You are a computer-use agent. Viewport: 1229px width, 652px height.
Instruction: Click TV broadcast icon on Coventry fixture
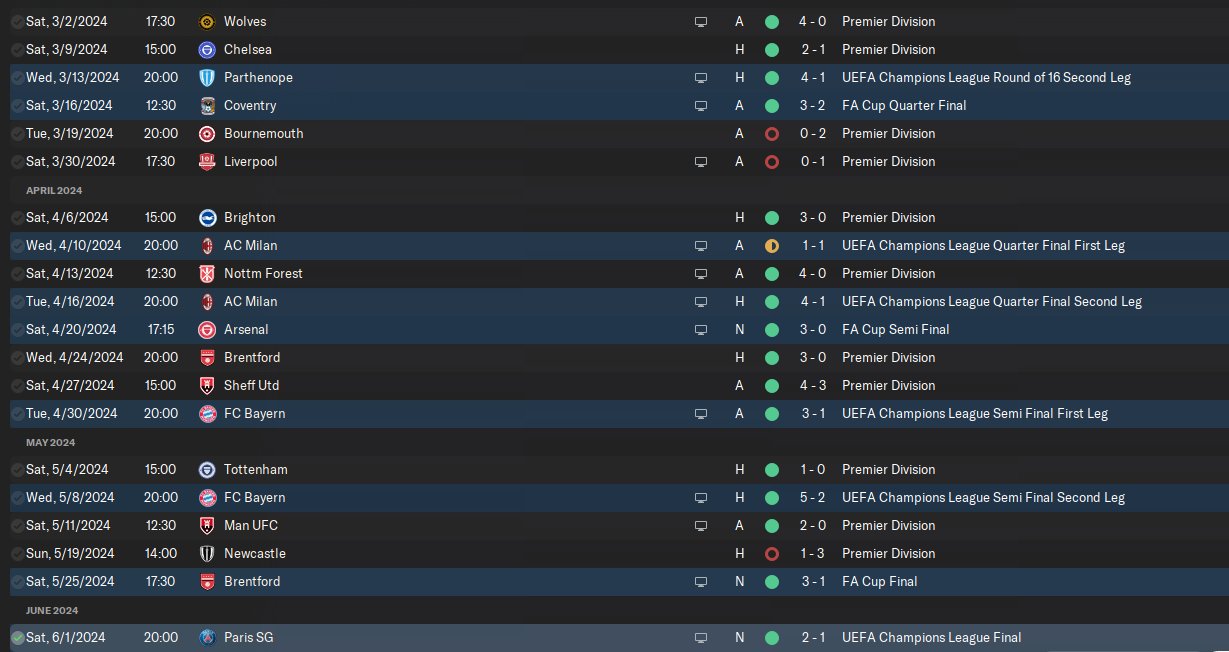pyautogui.click(x=701, y=105)
